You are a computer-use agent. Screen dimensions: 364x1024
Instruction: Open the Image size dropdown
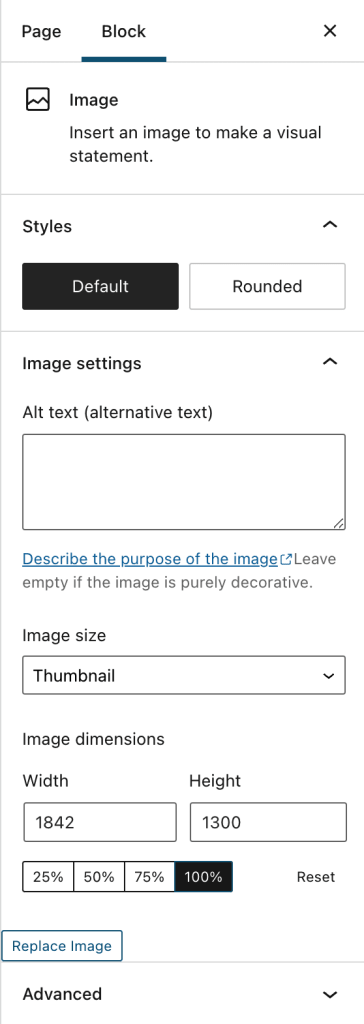coord(184,675)
